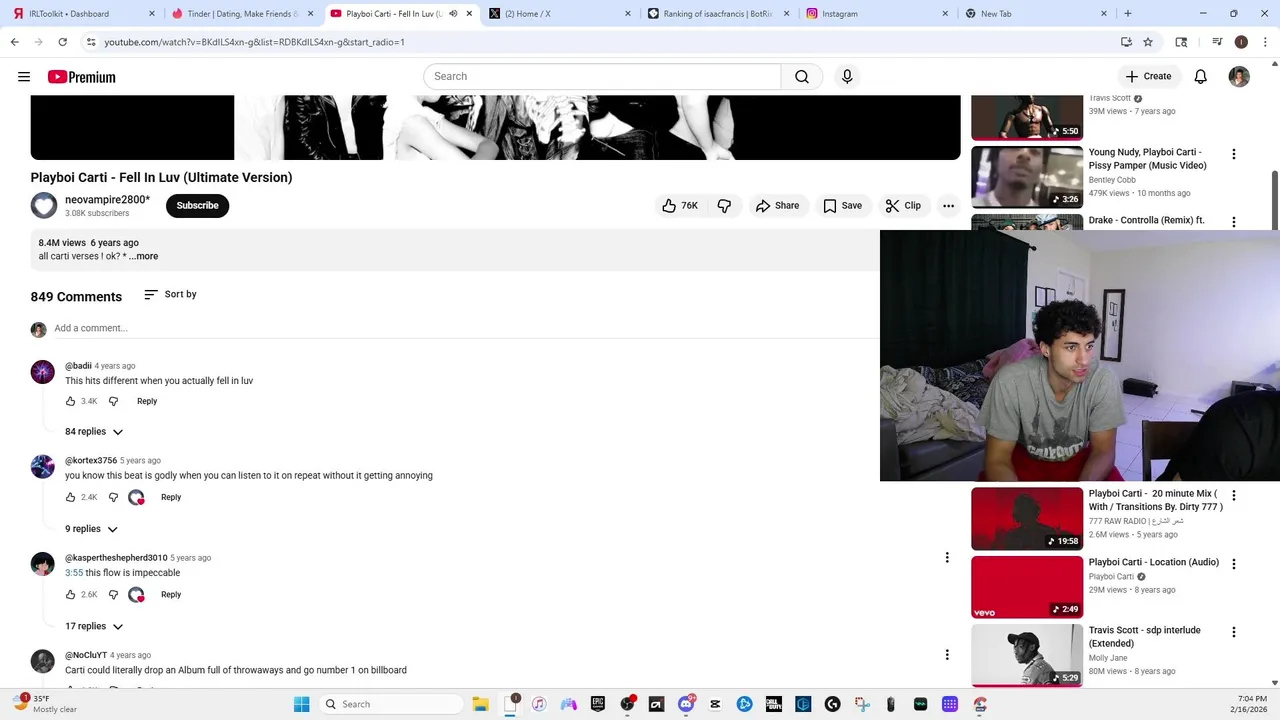Open more options for Drake Controlla Remix
Screen dimensions: 1280x720
click(1234, 222)
